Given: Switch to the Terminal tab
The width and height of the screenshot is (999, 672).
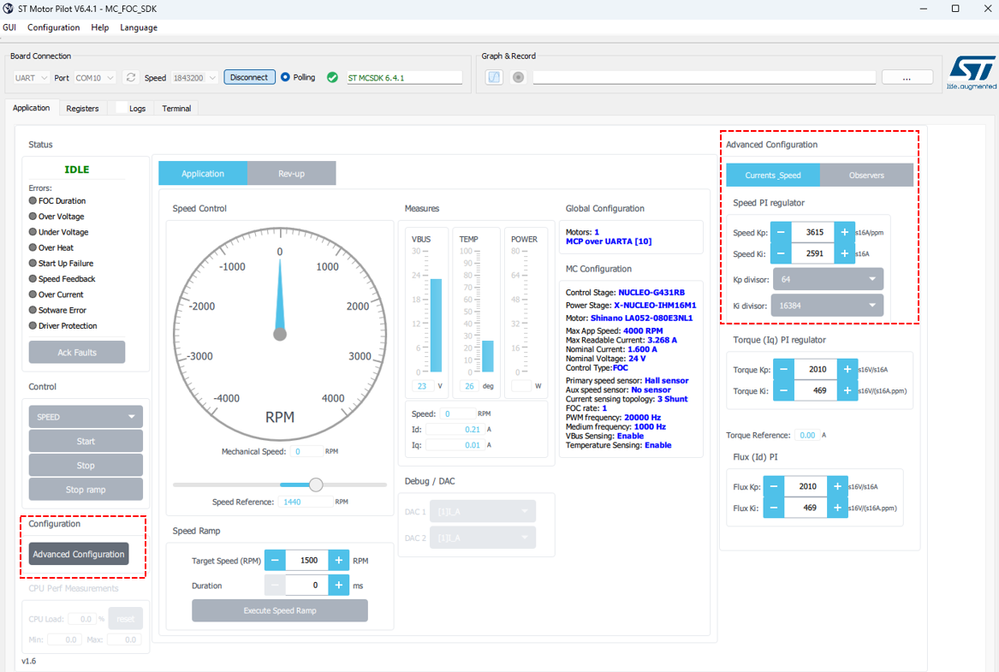Looking at the screenshot, I should [x=176, y=108].
